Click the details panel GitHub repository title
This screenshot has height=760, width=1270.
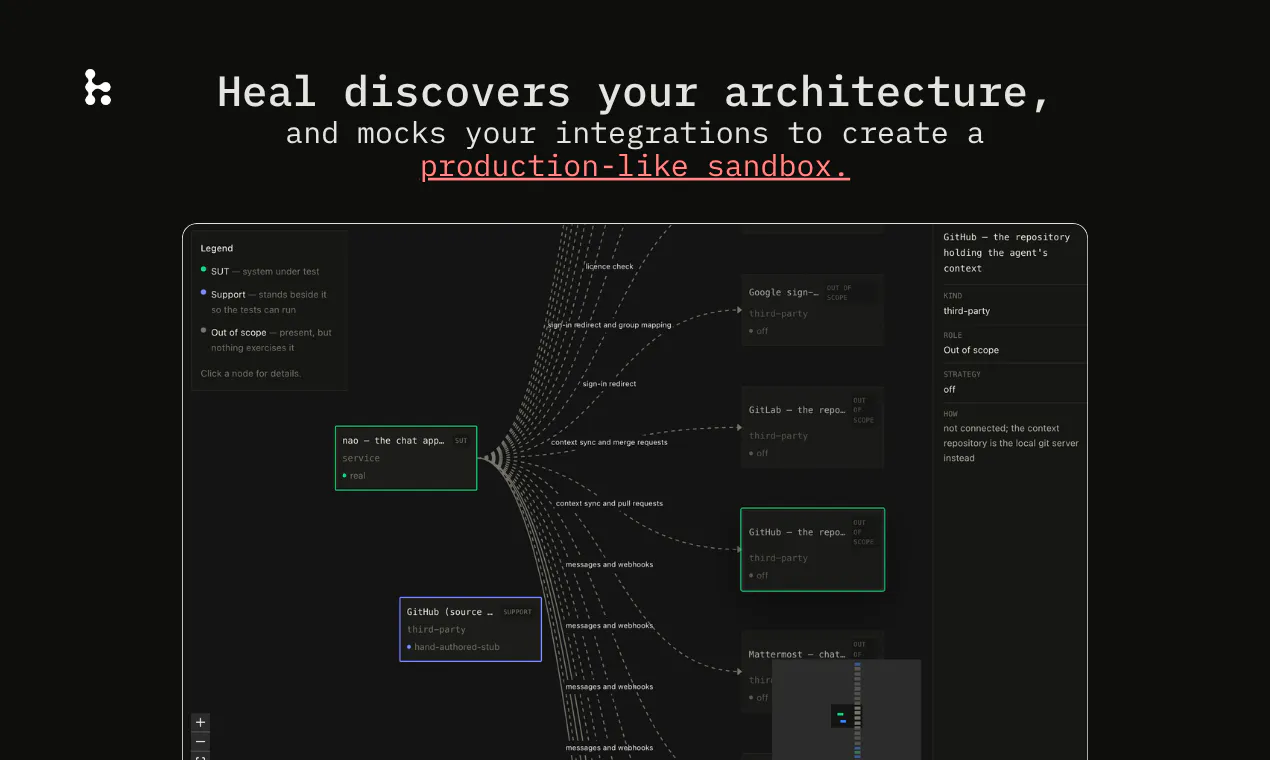[1006, 253]
